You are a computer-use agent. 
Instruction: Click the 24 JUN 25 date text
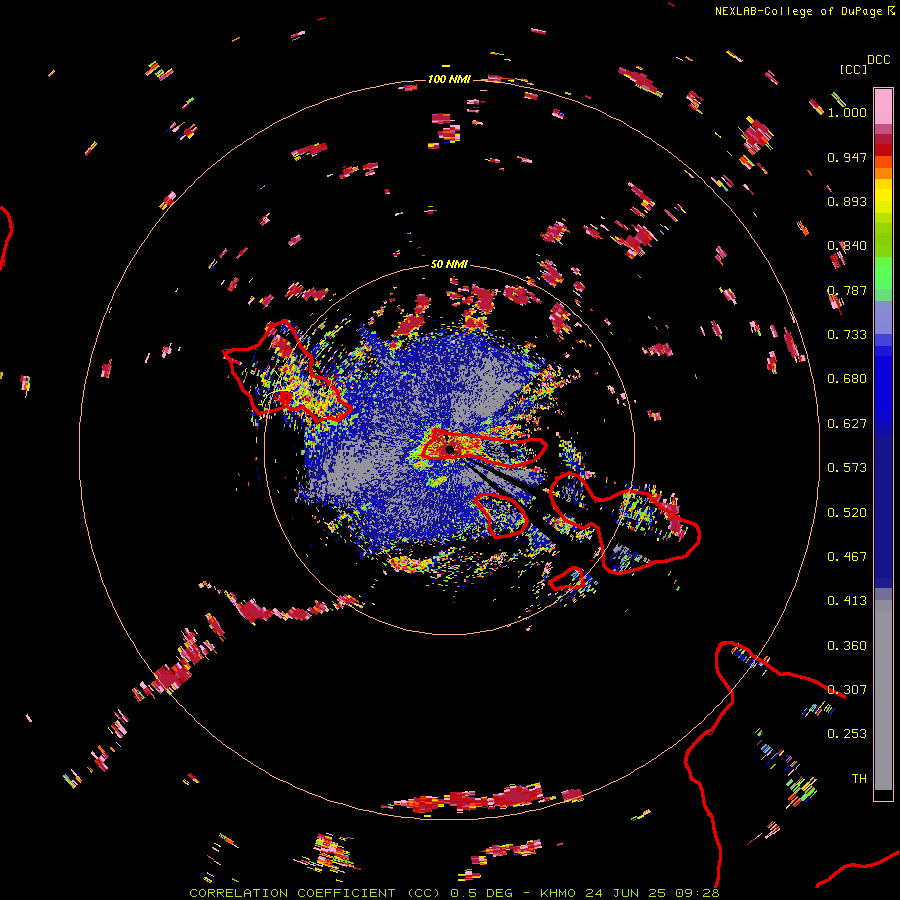pyautogui.click(x=626, y=893)
